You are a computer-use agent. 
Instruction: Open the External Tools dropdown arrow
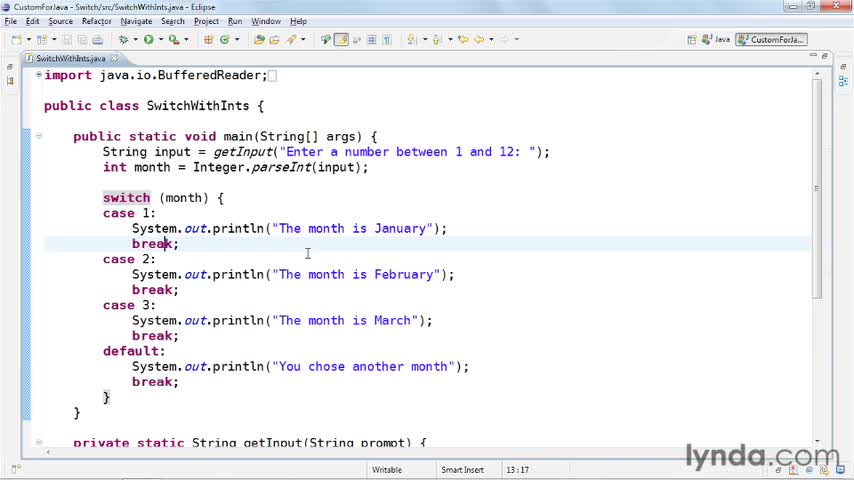click(186, 40)
